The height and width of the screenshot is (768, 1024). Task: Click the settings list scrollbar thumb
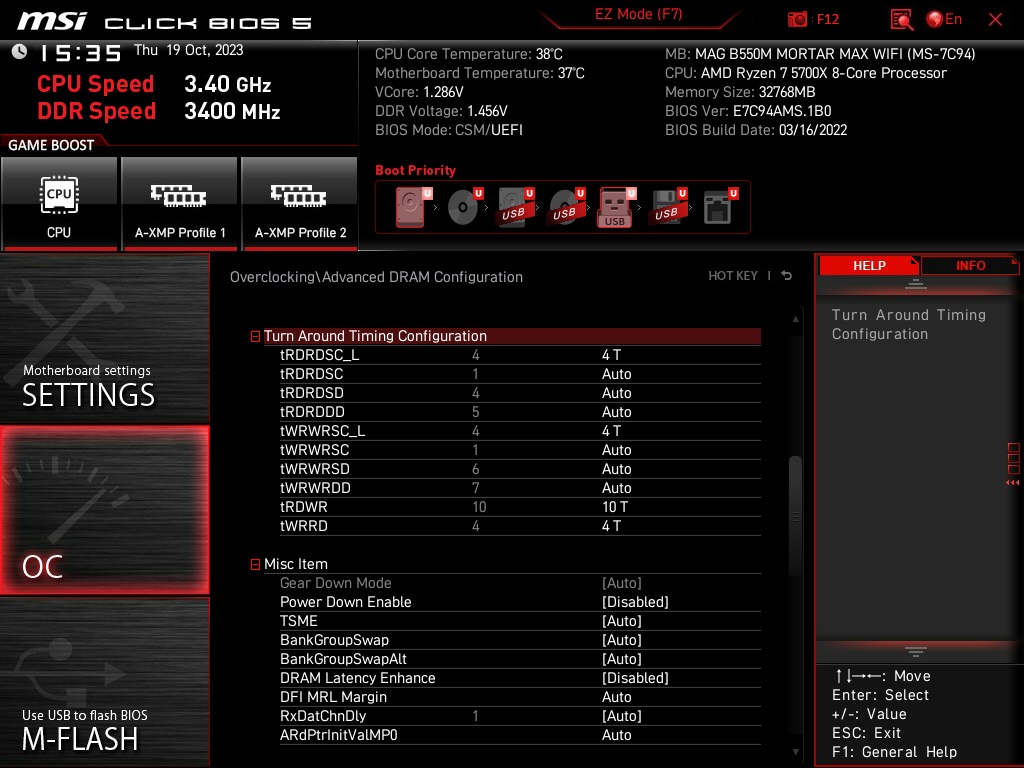[x=795, y=516]
